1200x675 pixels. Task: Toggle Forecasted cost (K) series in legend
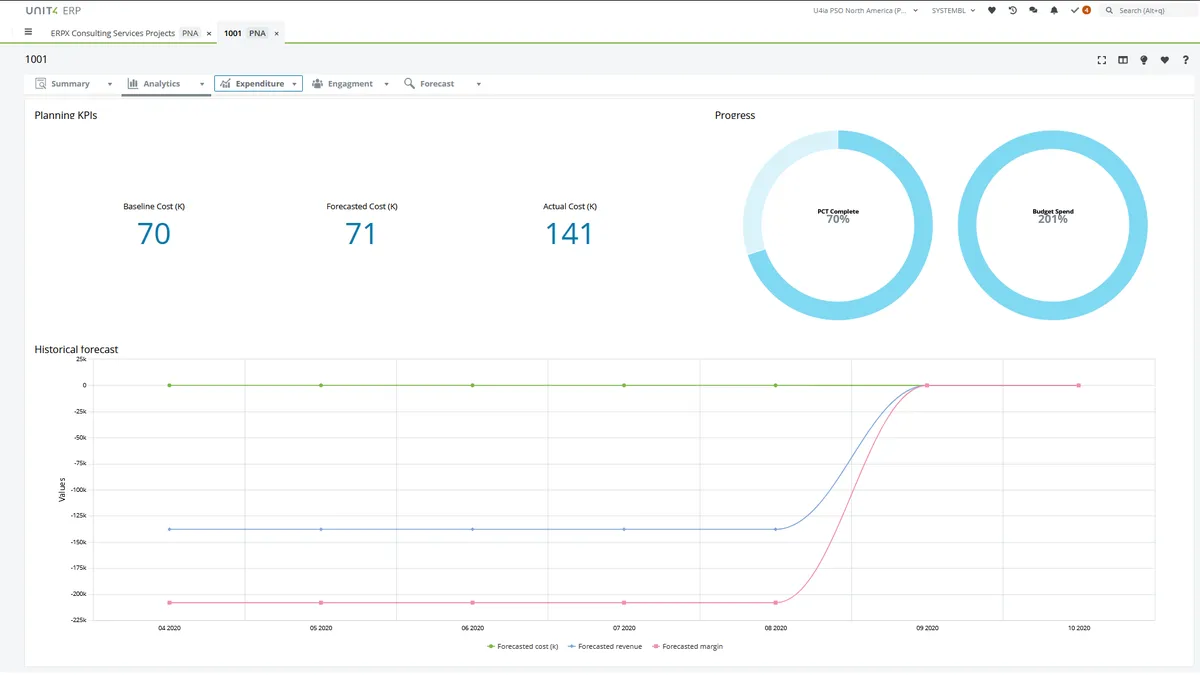coord(522,646)
